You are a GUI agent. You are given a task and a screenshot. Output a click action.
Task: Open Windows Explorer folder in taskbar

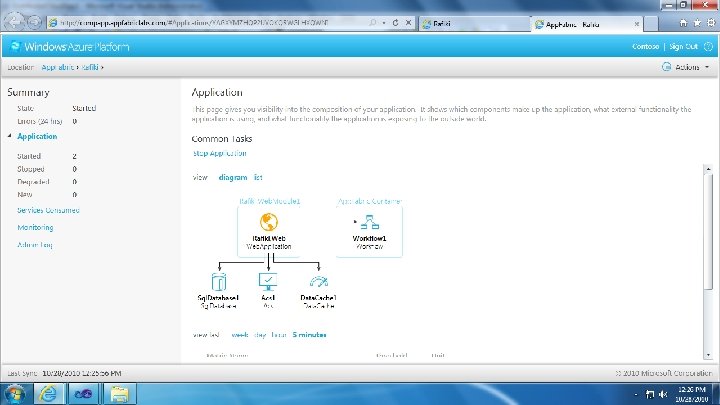[119, 394]
